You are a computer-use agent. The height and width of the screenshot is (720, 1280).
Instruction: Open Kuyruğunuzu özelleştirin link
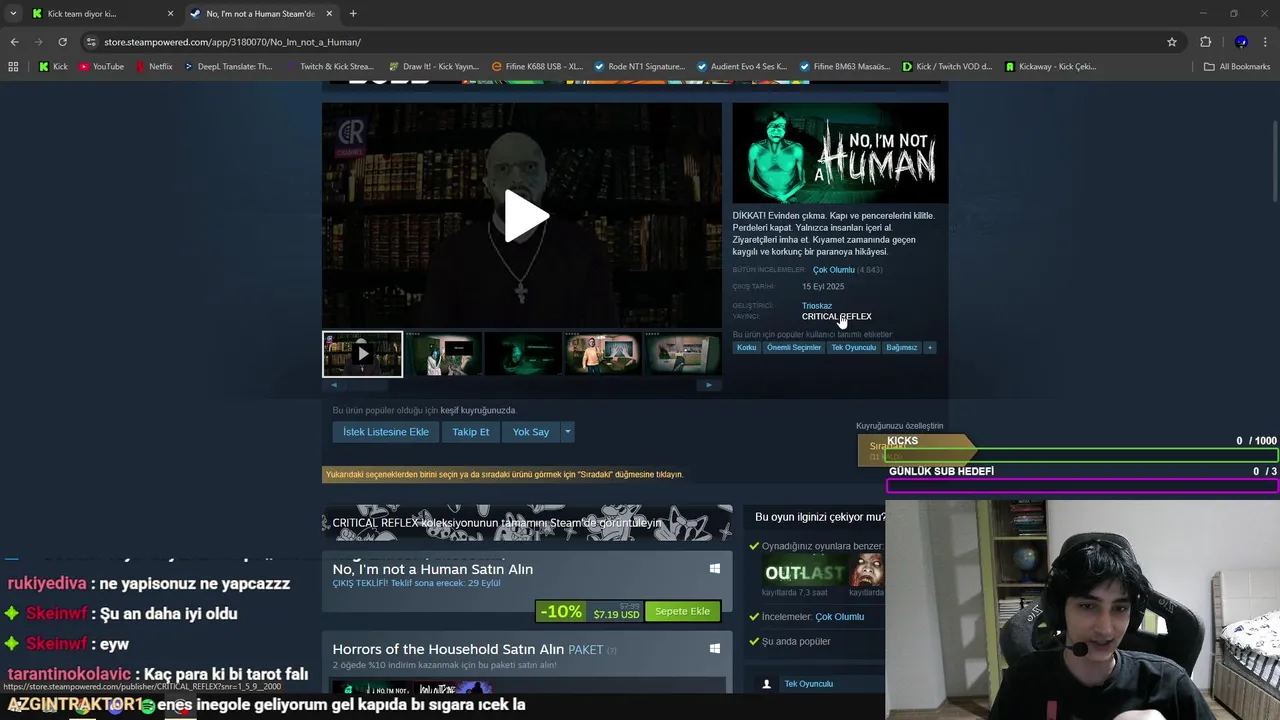coord(899,426)
